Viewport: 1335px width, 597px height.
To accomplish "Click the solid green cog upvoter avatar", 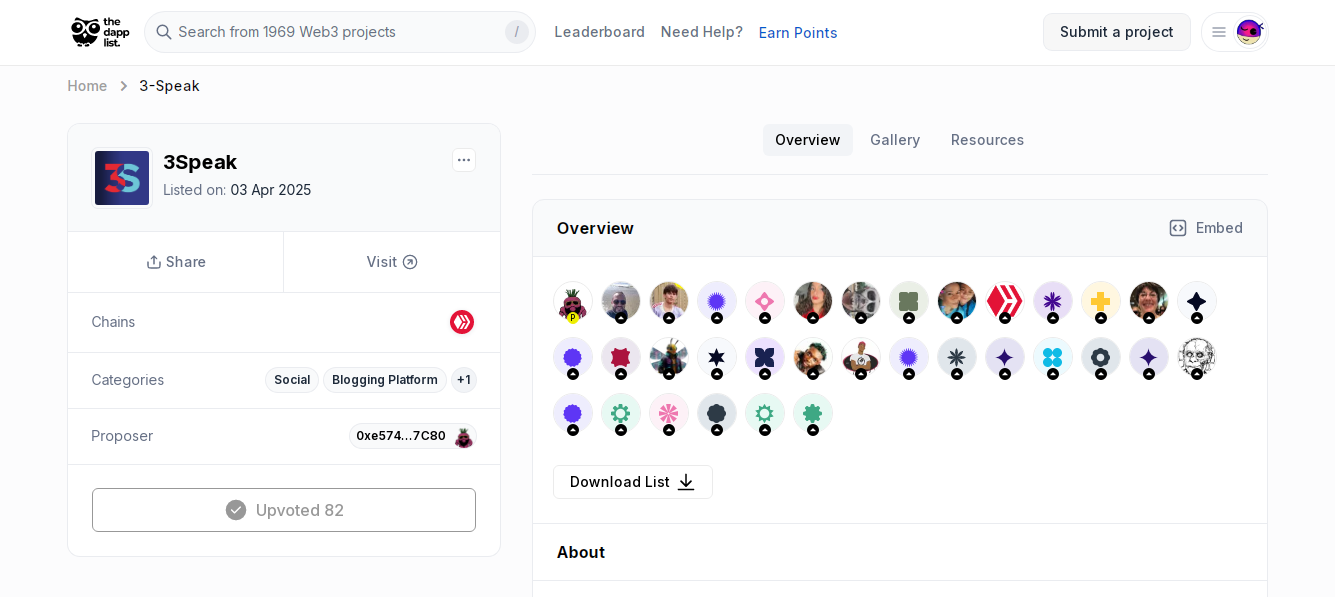I will (x=813, y=413).
